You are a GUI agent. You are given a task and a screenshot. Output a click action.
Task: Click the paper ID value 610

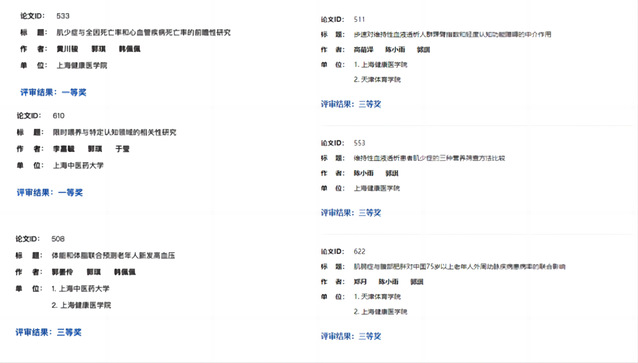59,116
